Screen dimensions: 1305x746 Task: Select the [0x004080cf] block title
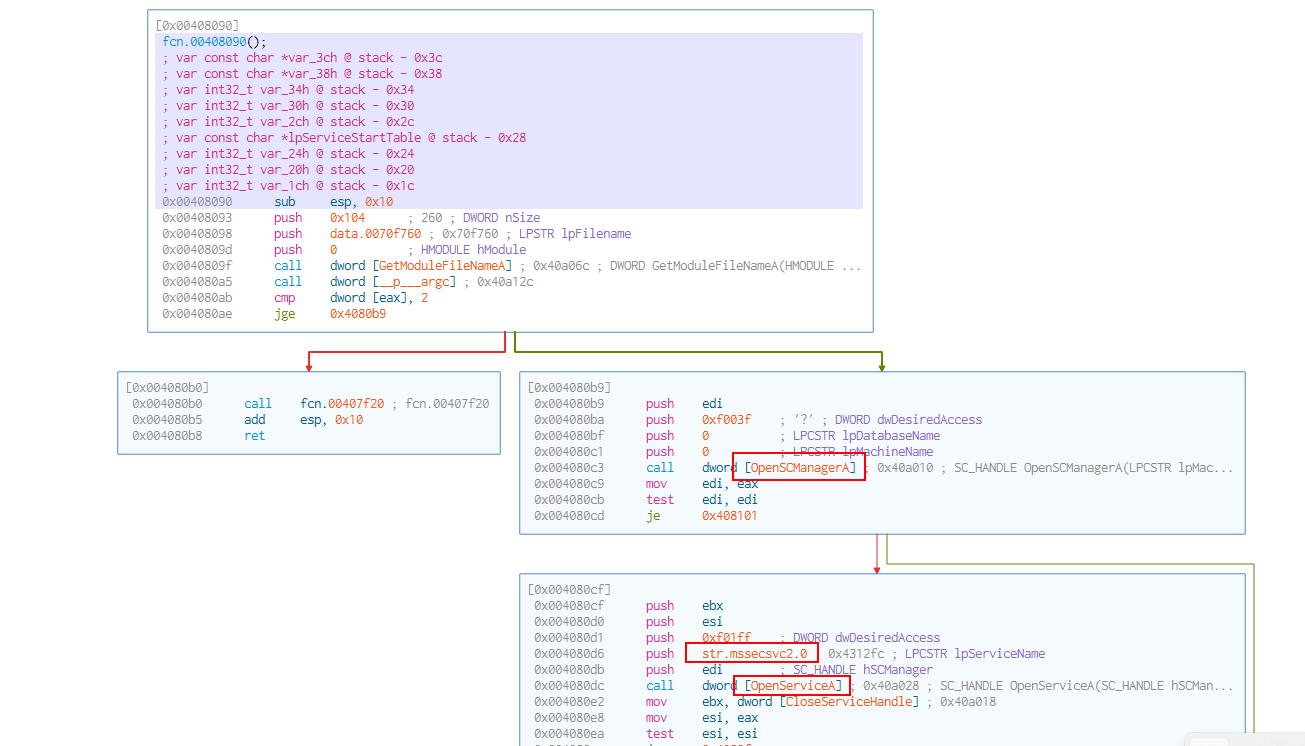pyautogui.click(x=569, y=589)
